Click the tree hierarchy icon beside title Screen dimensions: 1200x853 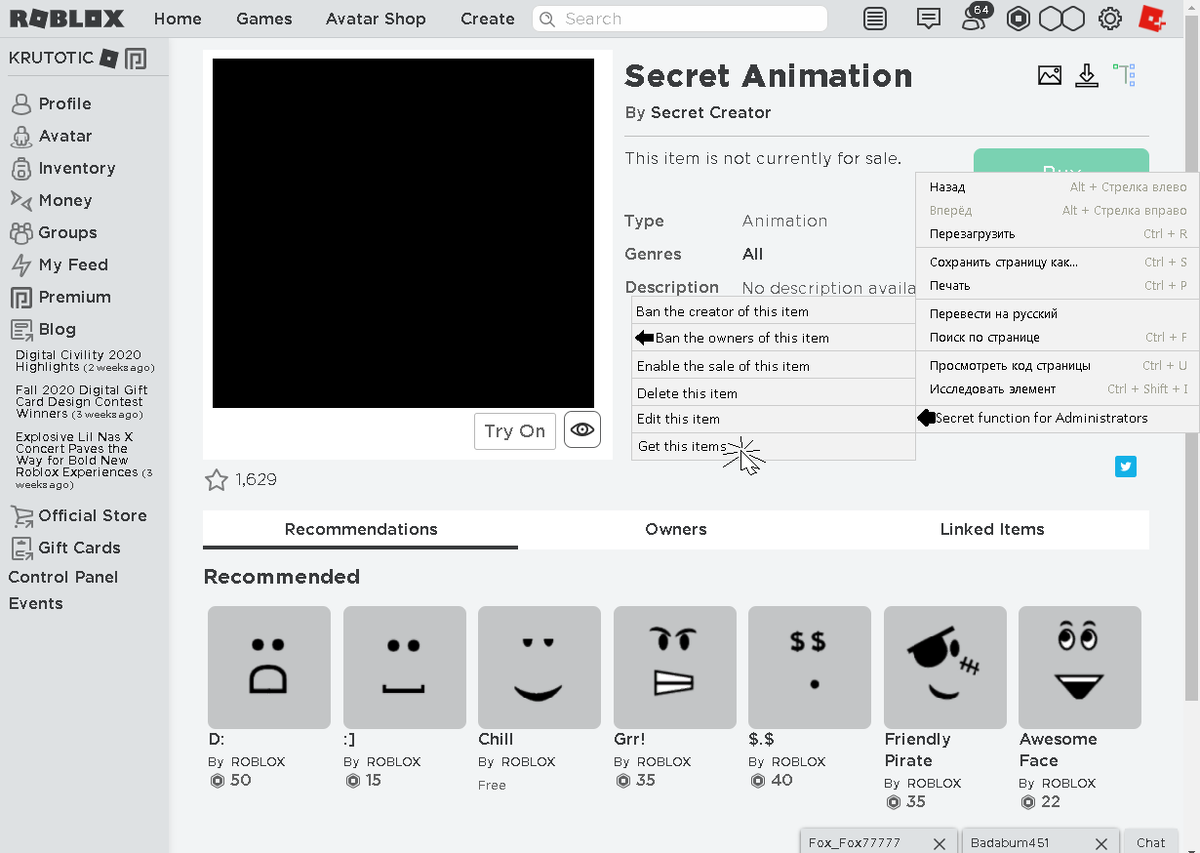[1124, 75]
